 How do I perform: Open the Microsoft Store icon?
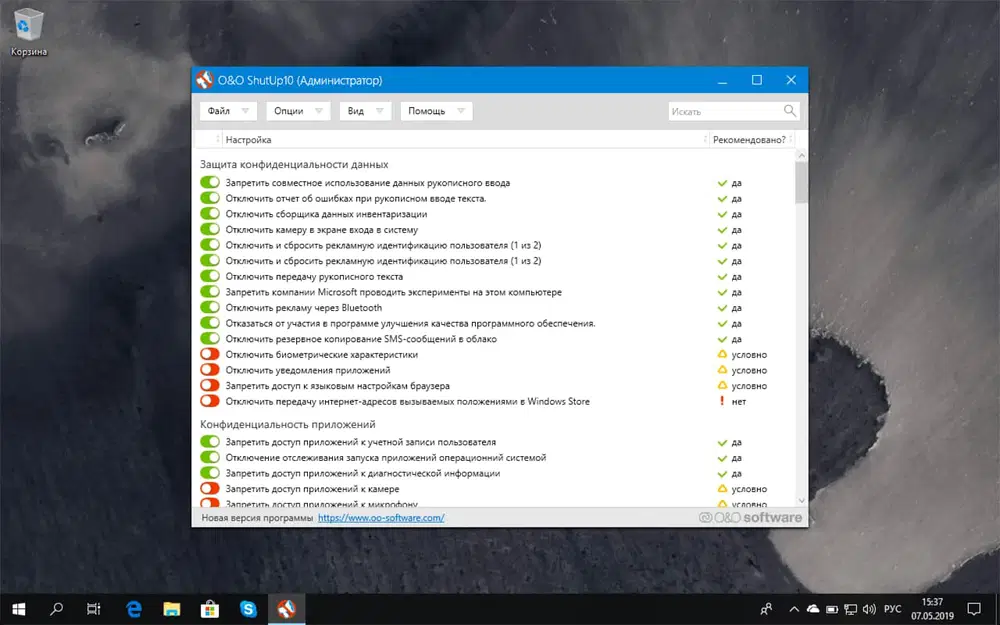pyautogui.click(x=210, y=608)
